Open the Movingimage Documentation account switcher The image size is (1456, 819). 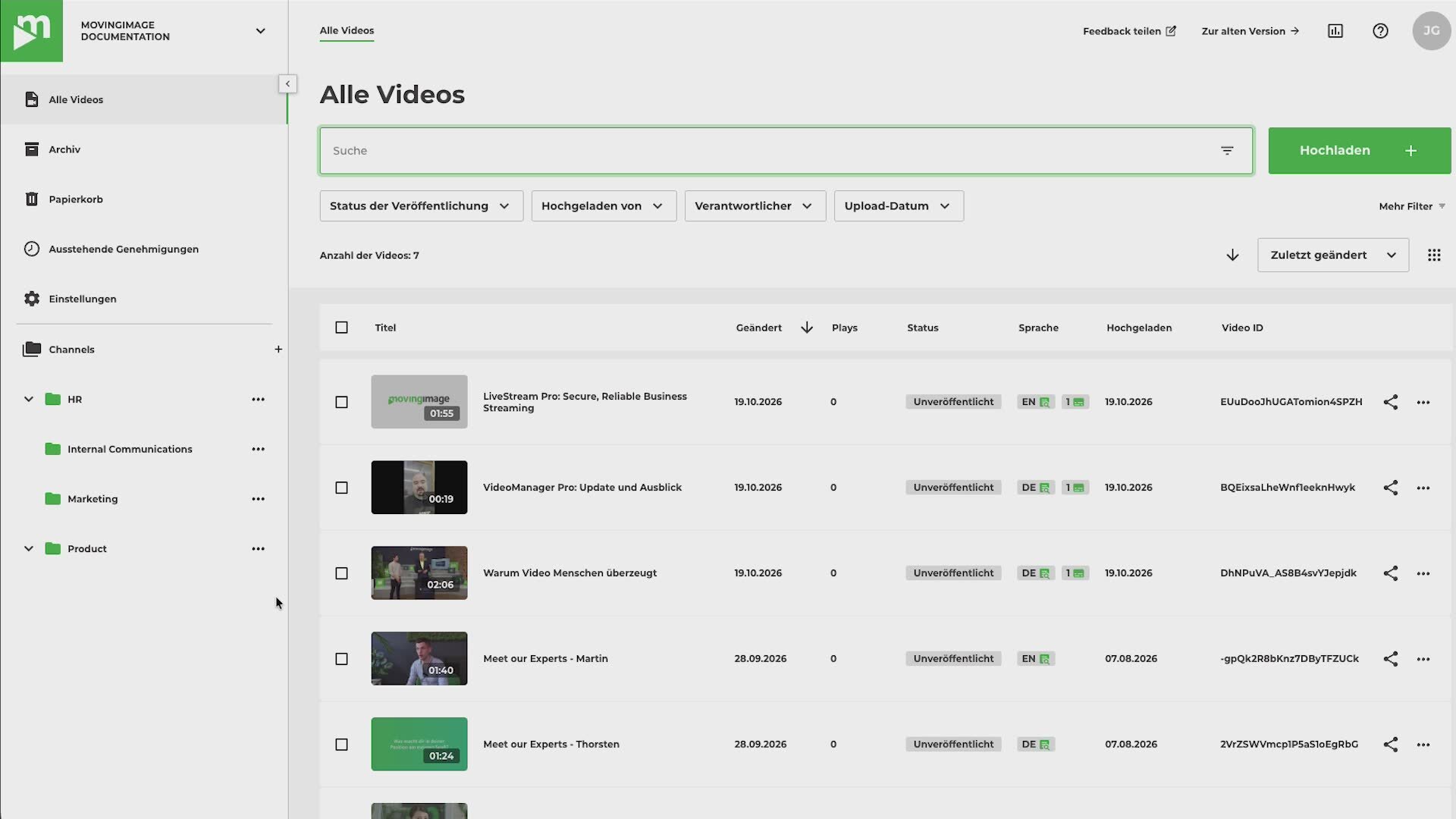click(x=174, y=31)
